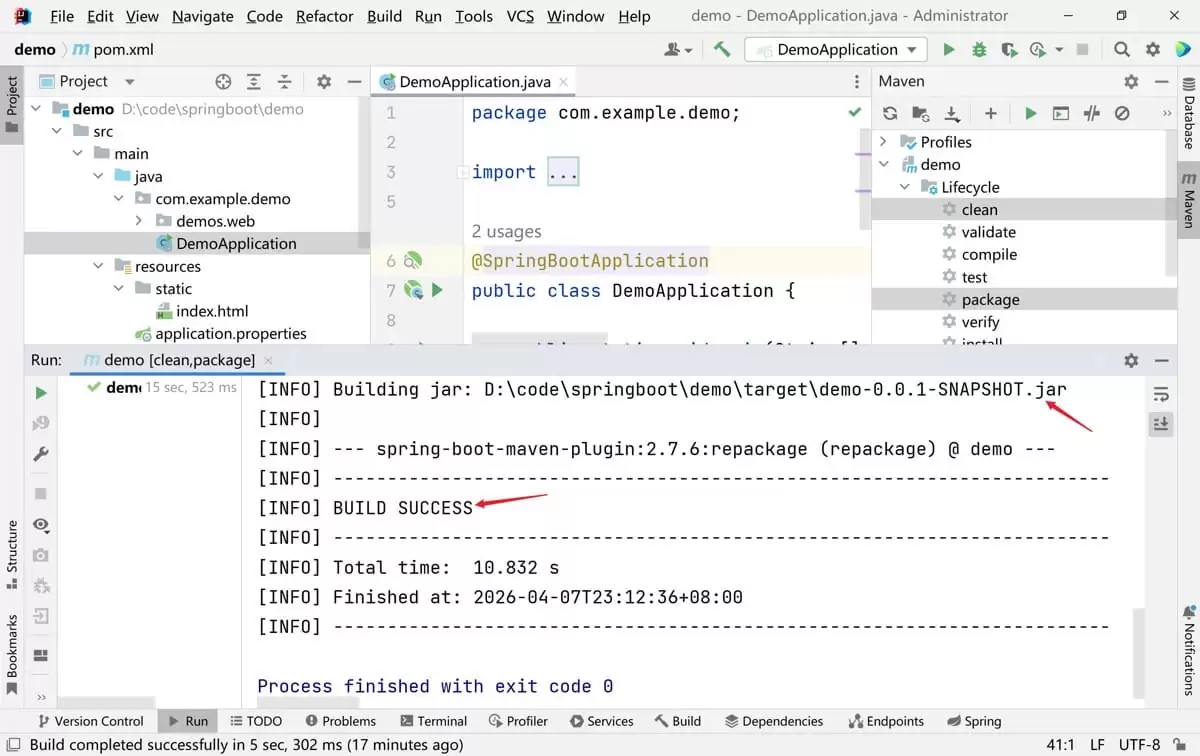Expand all in Project panel
Screen dimensions: 1200x756
pos(254,81)
